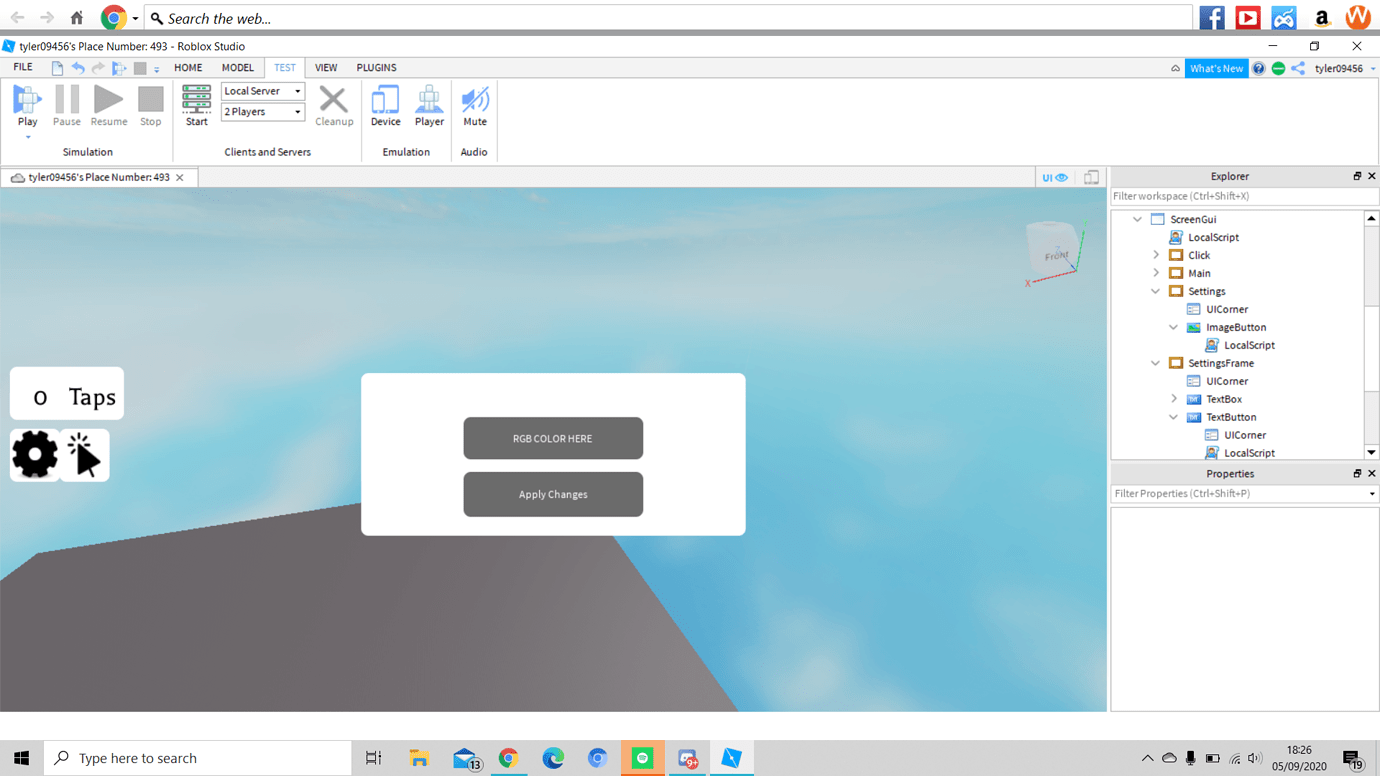The image size is (1380, 776).
Task: Open the FILE menu
Action: coord(22,67)
